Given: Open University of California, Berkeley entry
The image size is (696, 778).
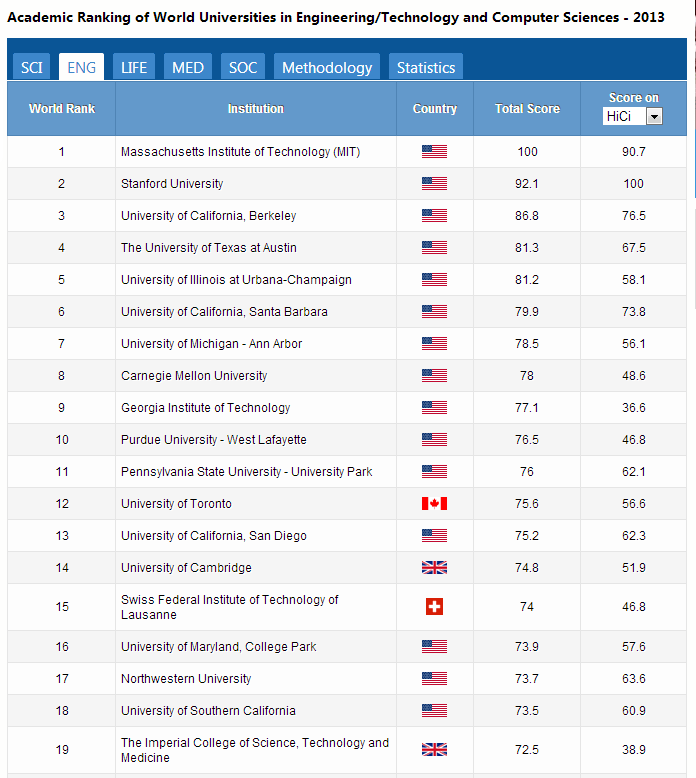Looking at the screenshot, I should [208, 216].
